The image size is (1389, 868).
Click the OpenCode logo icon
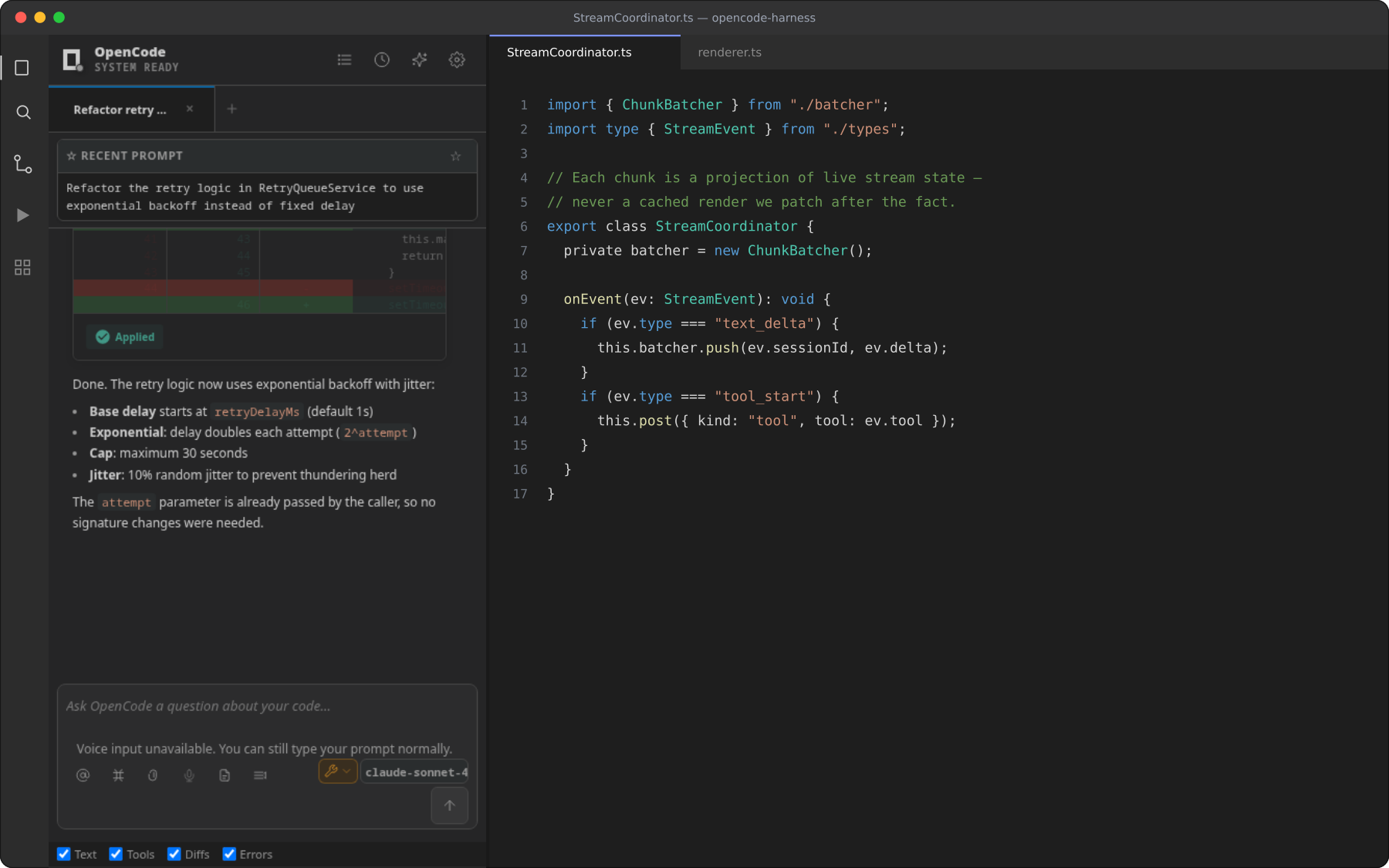[x=73, y=59]
